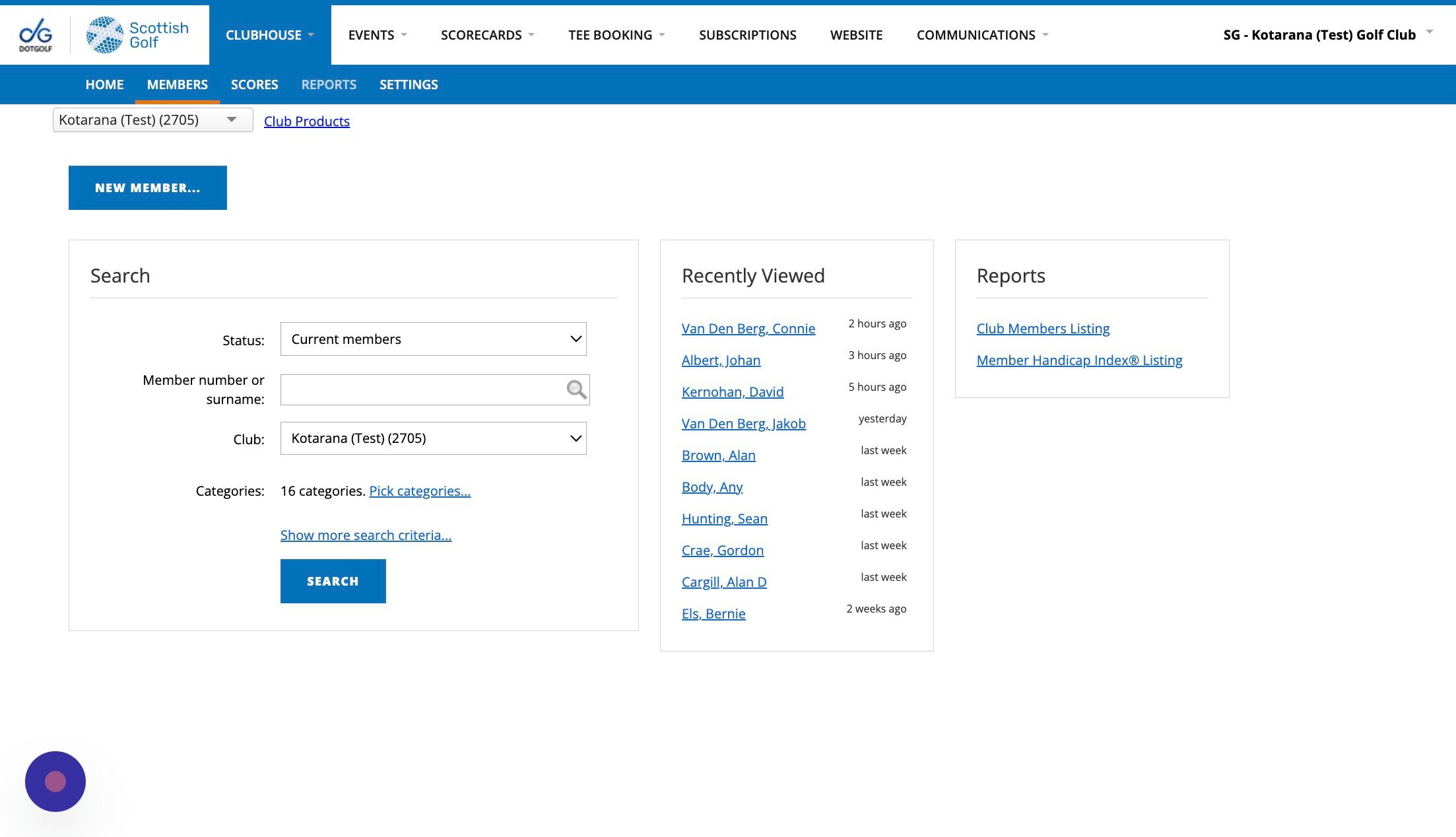Go to the Settings tab

(x=409, y=84)
